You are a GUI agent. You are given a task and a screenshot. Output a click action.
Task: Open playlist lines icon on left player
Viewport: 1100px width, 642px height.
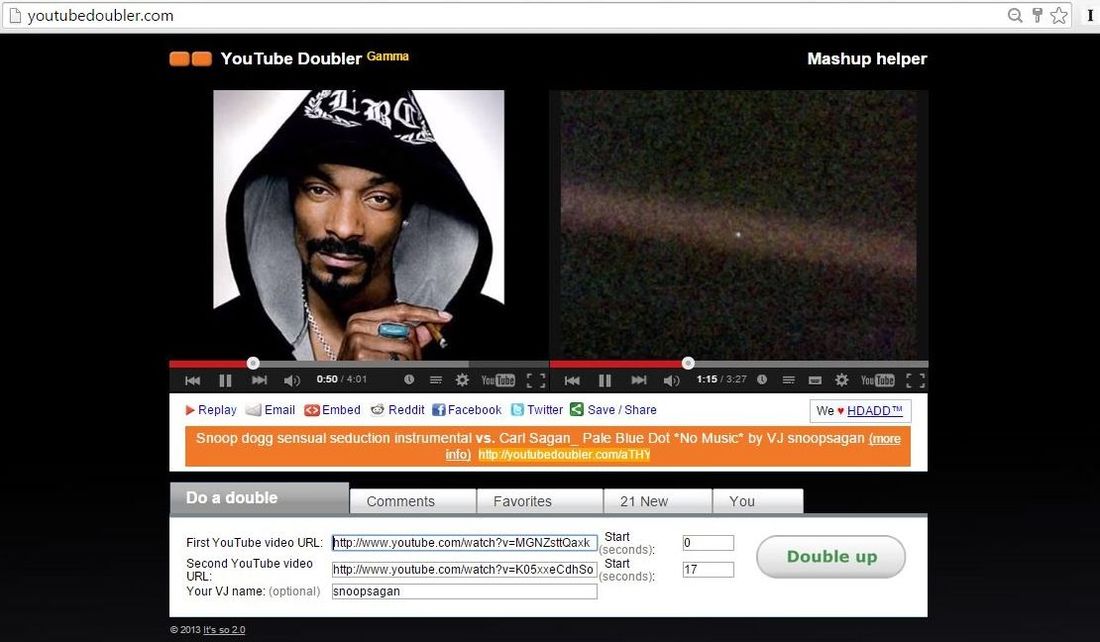pyautogui.click(x=436, y=380)
